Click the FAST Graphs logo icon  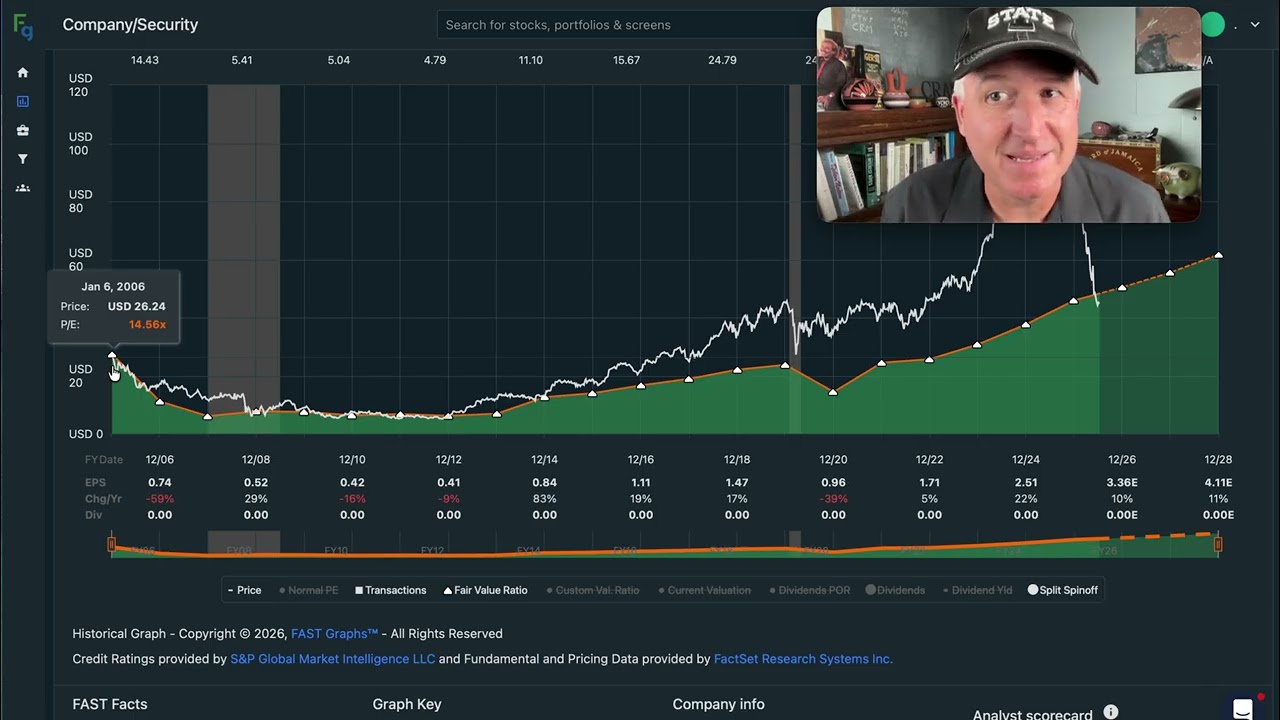23,26
